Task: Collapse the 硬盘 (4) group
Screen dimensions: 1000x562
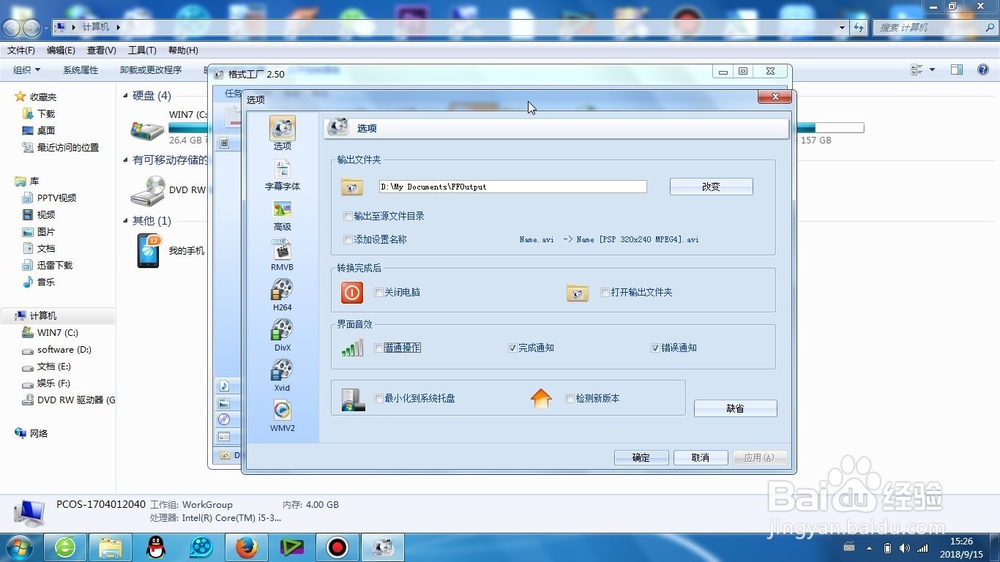Action: pyautogui.click(x=126, y=96)
